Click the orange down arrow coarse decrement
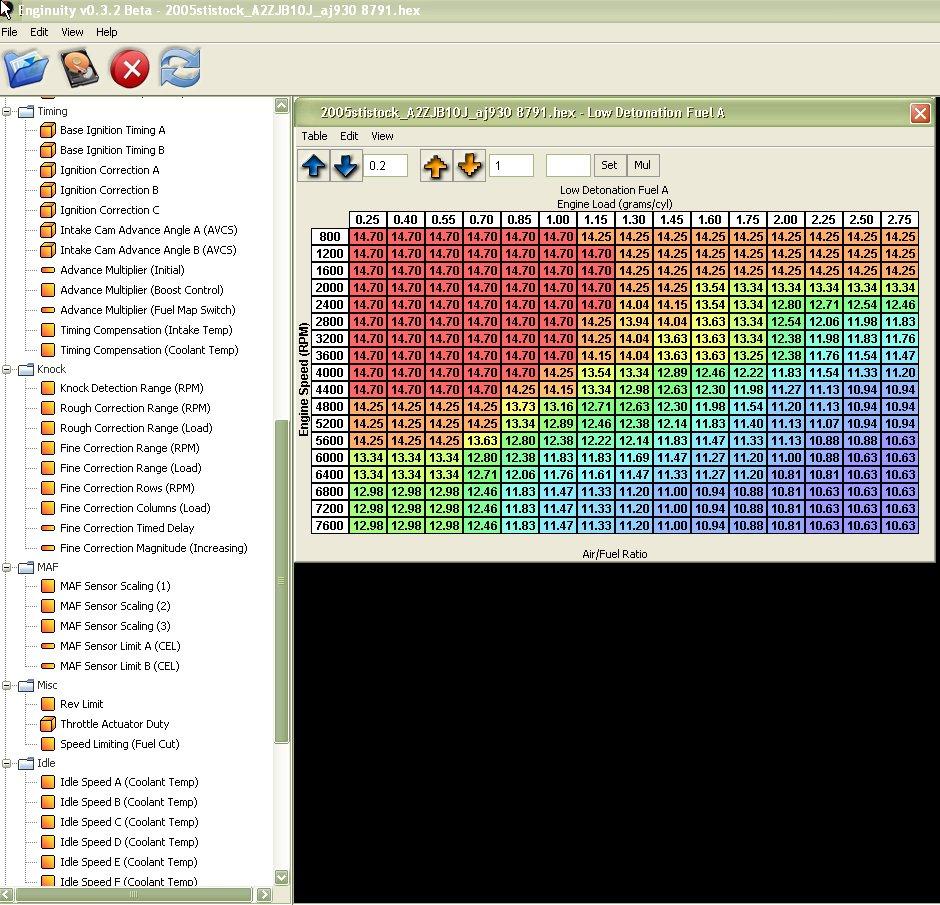This screenshot has width=940, height=905. pos(469,166)
